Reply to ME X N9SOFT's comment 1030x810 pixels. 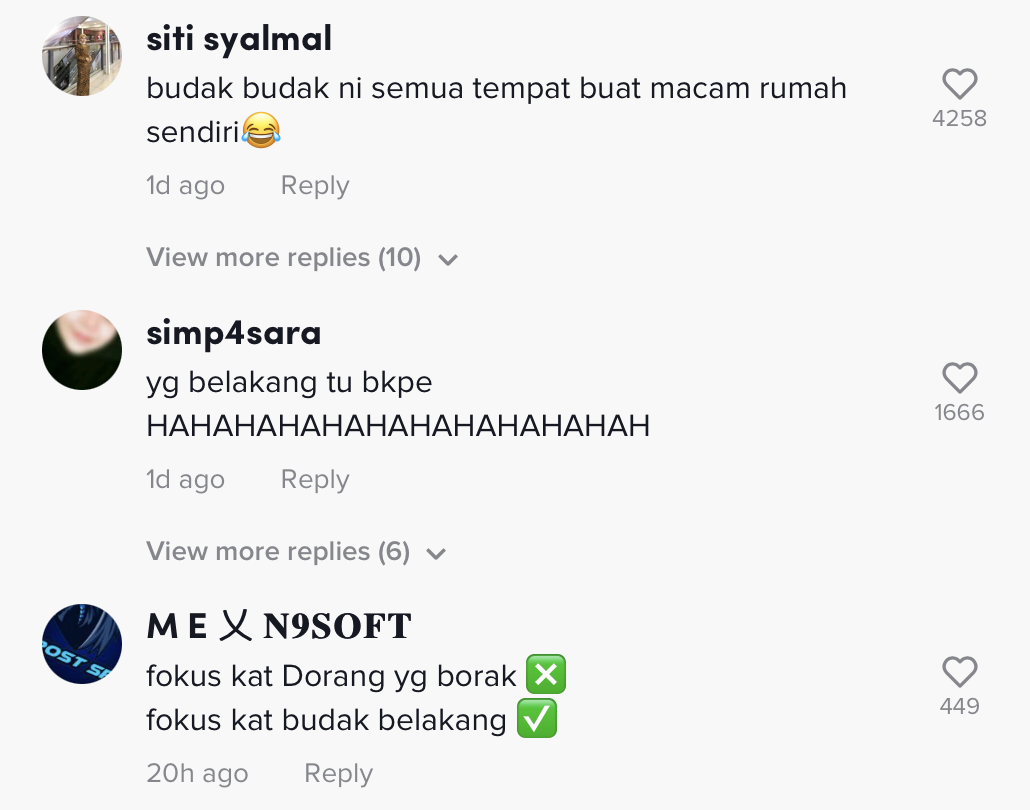[338, 774]
